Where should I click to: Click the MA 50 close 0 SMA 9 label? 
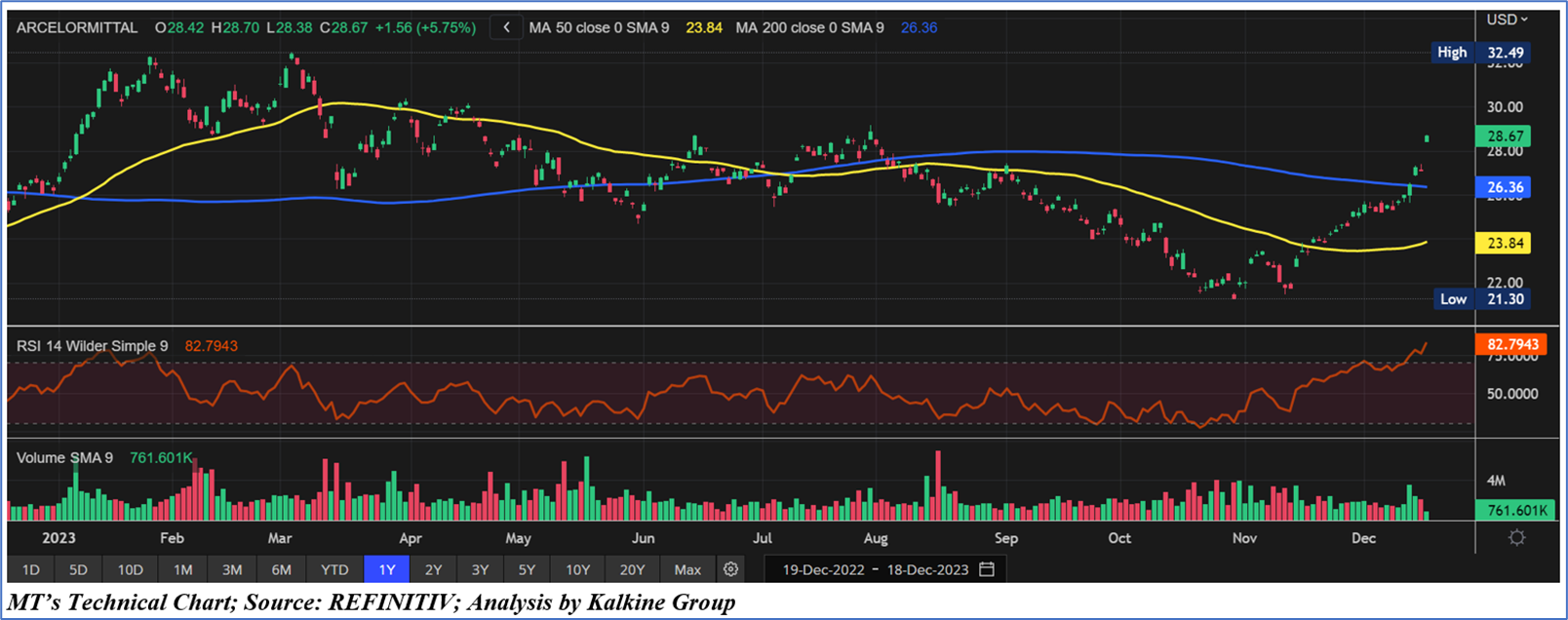599,27
